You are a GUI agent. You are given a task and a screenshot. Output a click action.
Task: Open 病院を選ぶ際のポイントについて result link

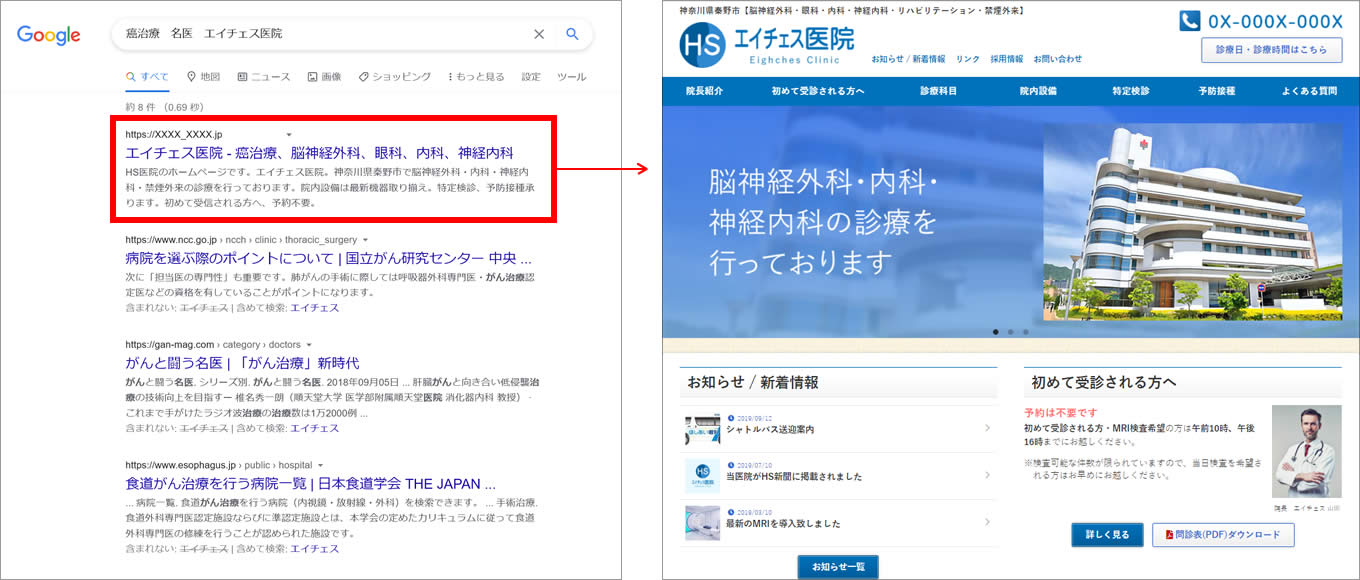328,258
